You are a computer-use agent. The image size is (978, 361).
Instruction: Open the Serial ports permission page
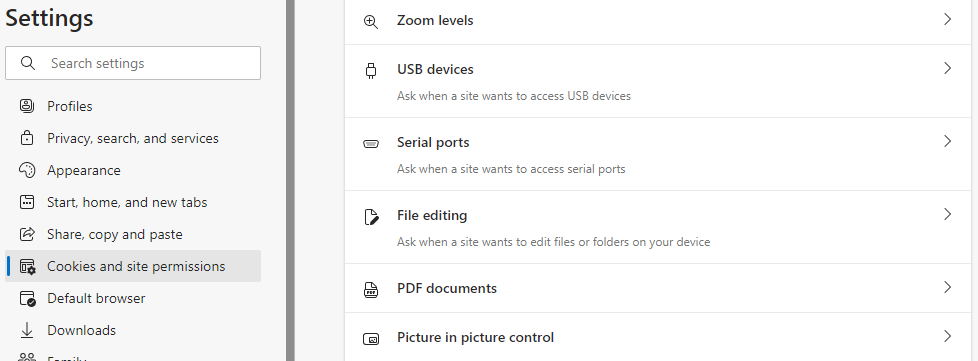tap(657, 154)
